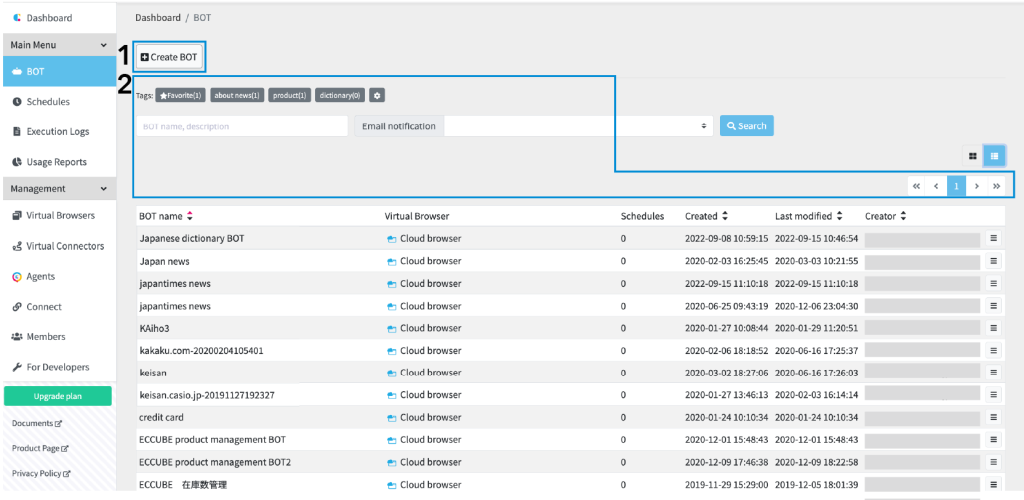Screen dimensions: 1024x500
Task: Switch to grid view
Action: coord(972,156)
